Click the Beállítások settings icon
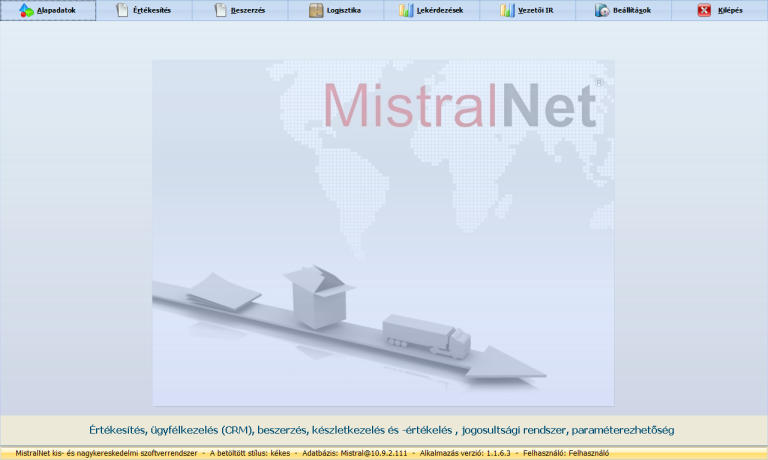 [x=602, y=10]
